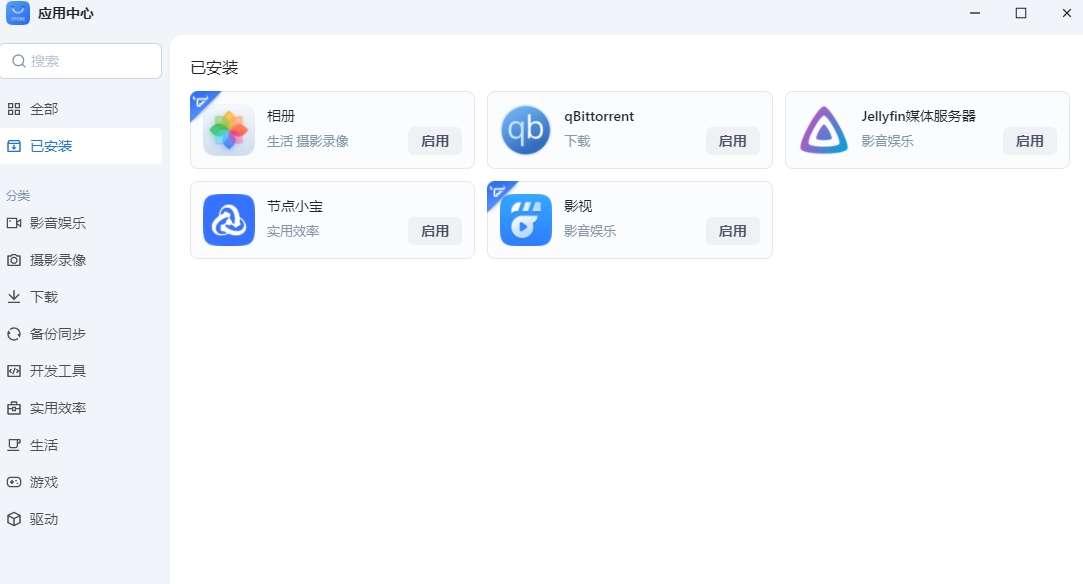Open the 影音娱乐 category in the sidebar
This screenshot has width=1083, height=584.
tap(81, 223)
